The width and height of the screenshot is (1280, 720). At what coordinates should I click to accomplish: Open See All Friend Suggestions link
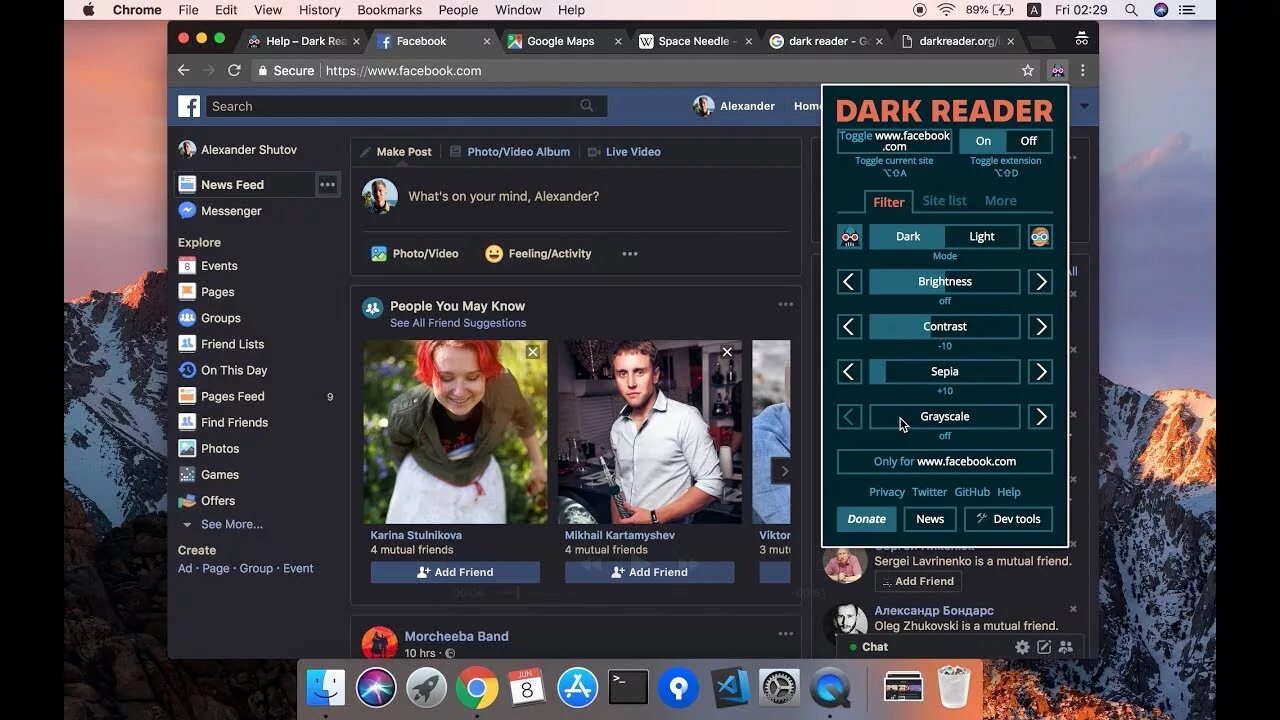(458, 323)
